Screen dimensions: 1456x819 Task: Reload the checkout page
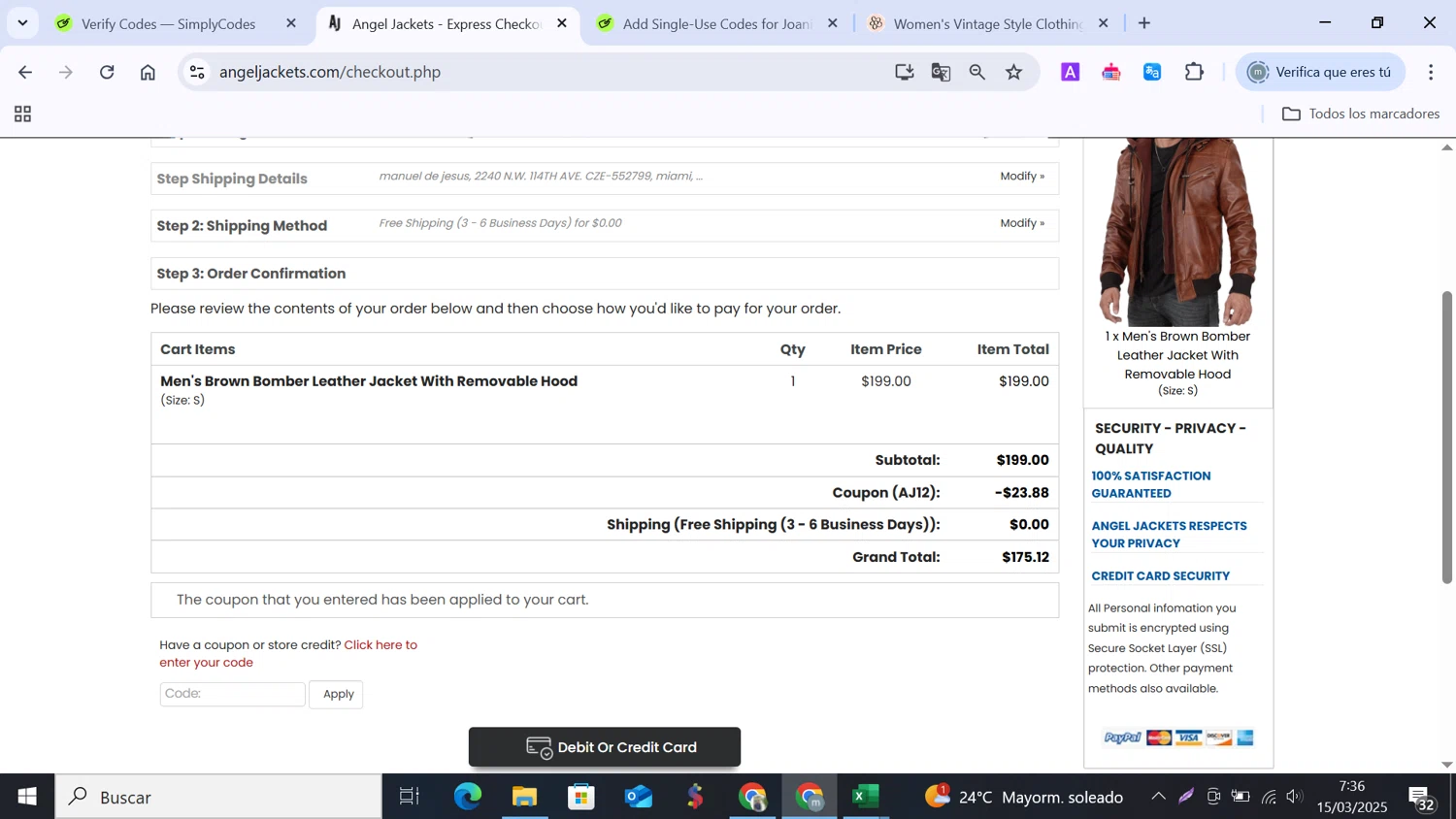[x=107, y=72]
